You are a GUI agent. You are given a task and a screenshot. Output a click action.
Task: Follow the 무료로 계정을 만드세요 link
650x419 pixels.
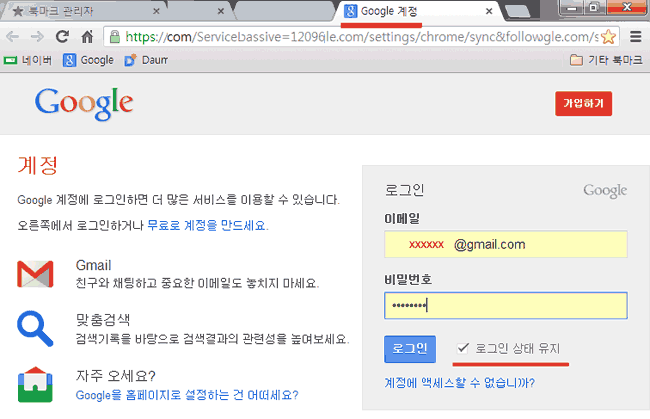point(208,225)
